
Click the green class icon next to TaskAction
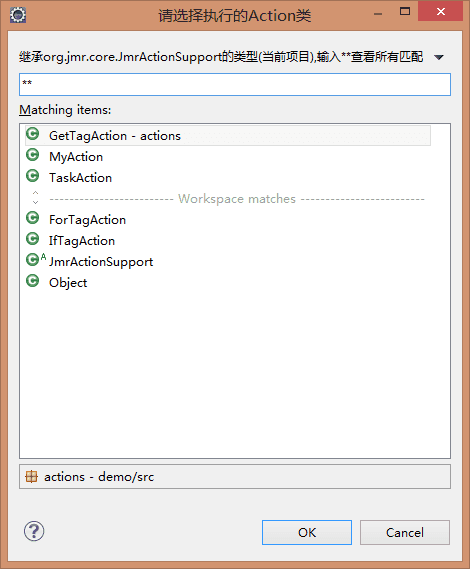[x=33, y=176]
